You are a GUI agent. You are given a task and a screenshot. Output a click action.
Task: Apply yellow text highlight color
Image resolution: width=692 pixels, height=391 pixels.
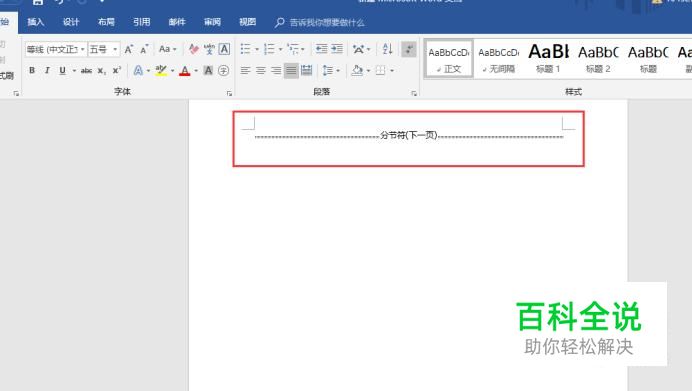tap(161, 71)
